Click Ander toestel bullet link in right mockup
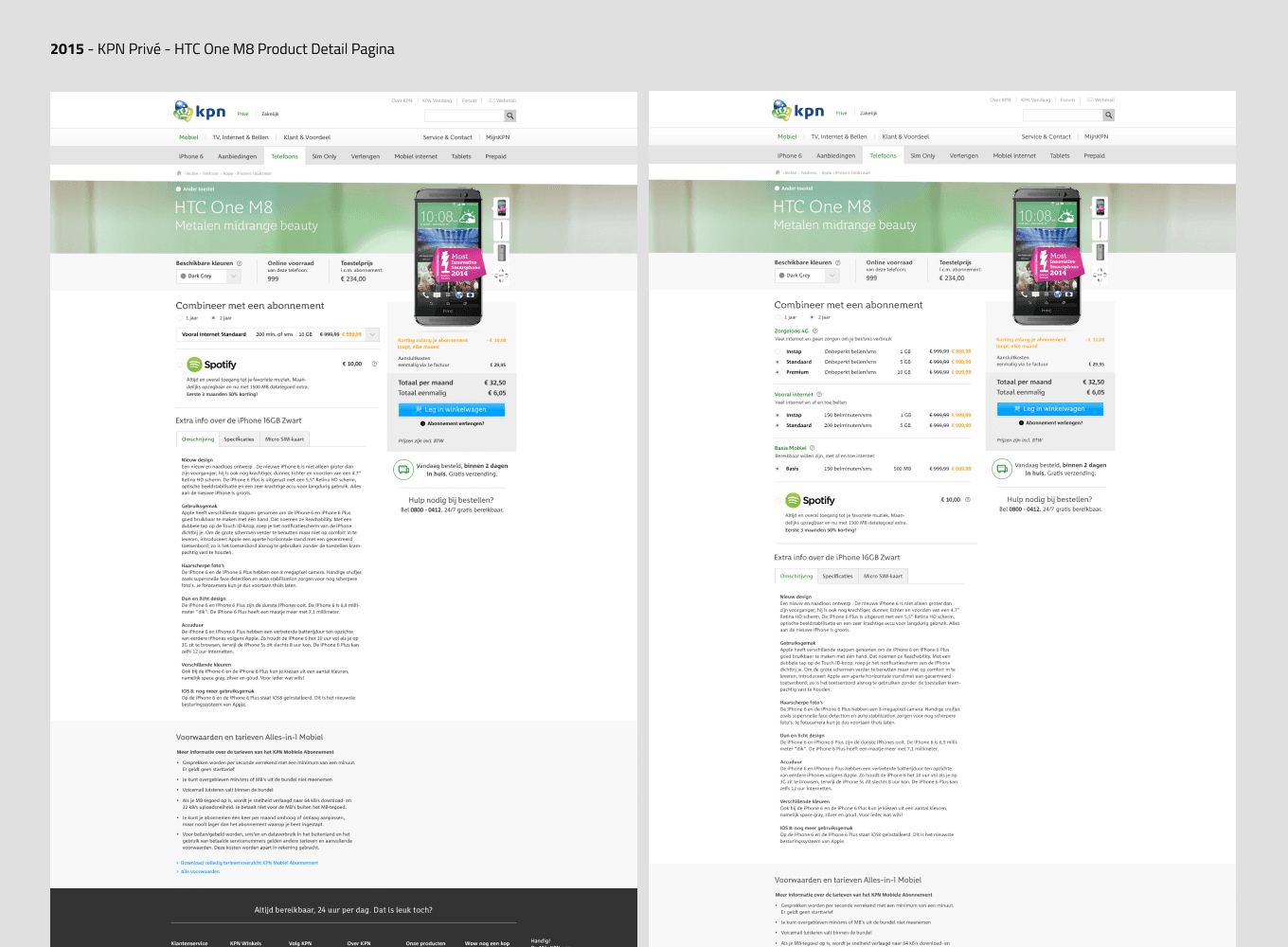 [795, 188]
